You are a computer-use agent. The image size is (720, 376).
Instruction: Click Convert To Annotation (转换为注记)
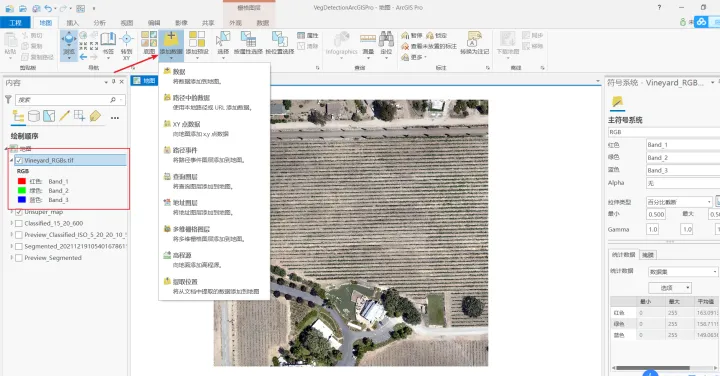coord(474,43)
